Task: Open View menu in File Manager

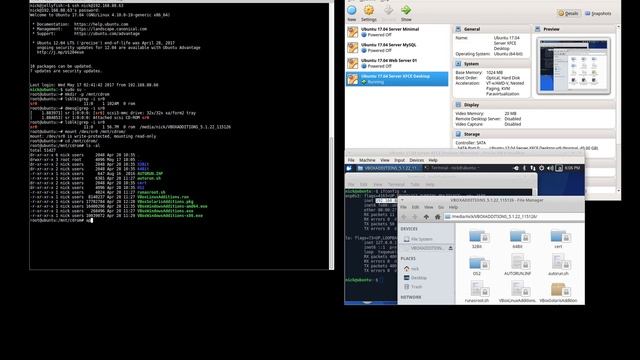Action: coord(429,207)
